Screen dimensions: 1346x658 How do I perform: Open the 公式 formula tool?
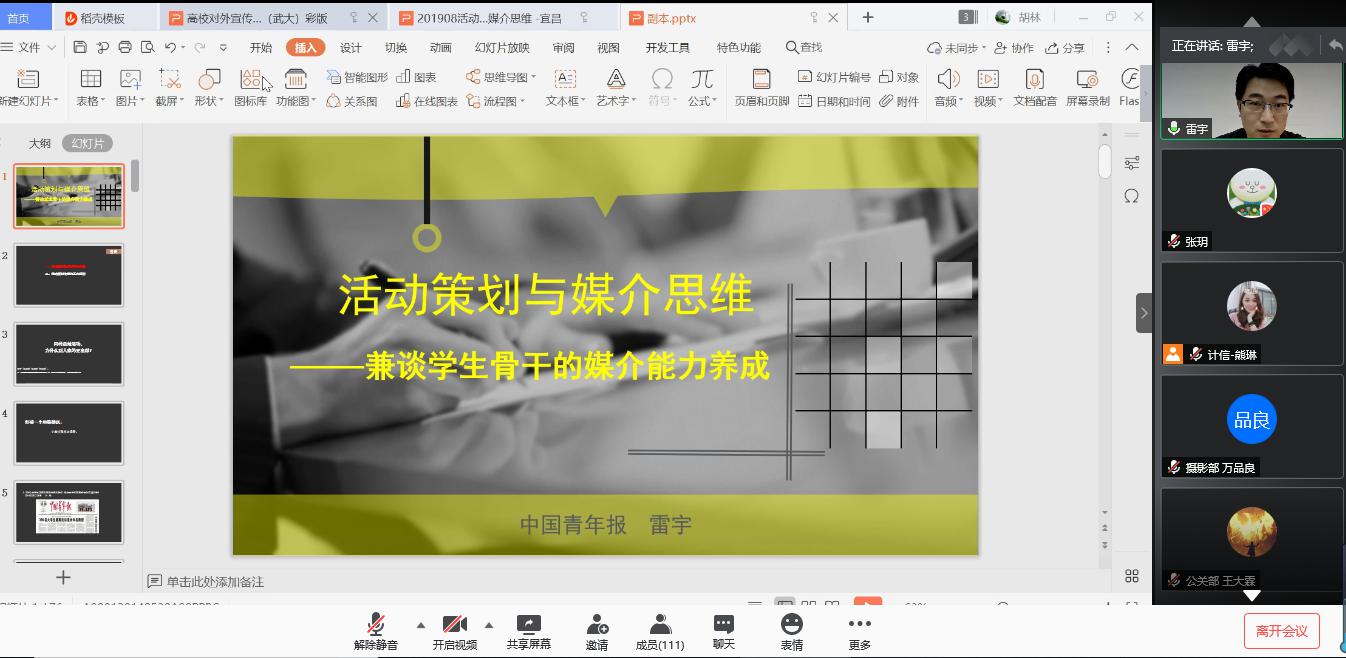[702, 80]
